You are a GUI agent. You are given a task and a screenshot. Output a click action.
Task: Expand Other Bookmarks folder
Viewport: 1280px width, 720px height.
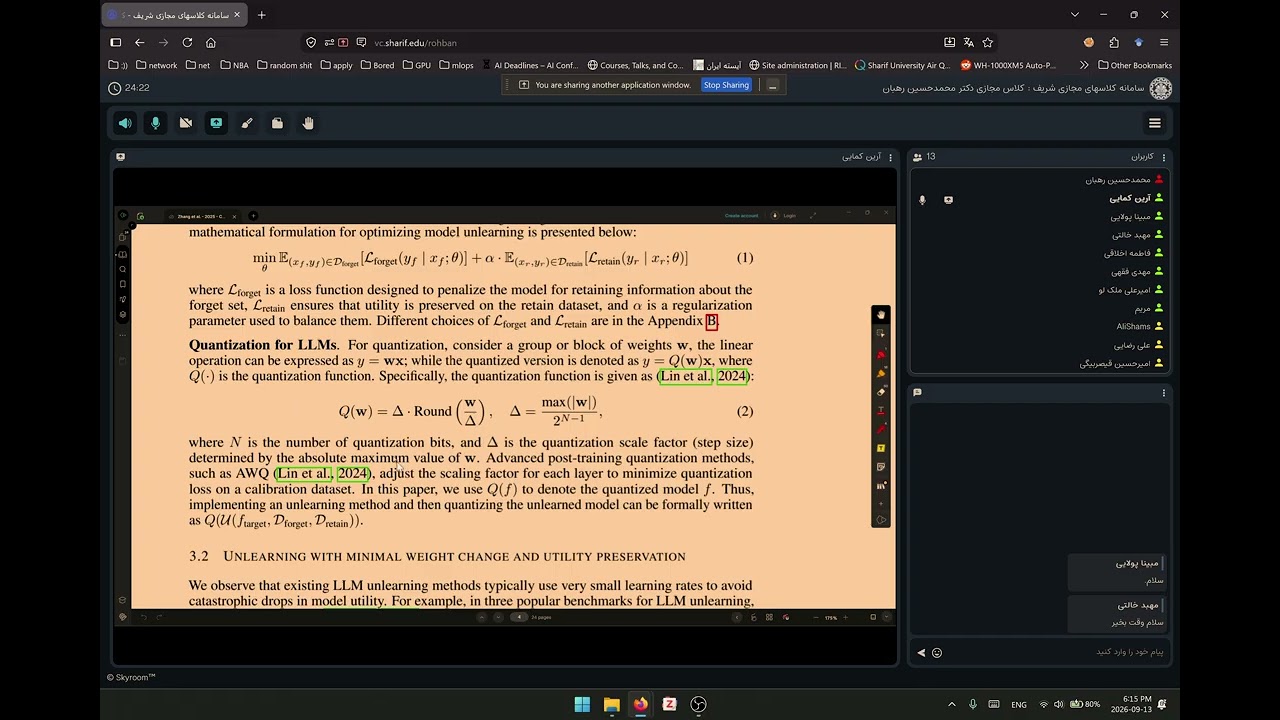click(1134, 65)
